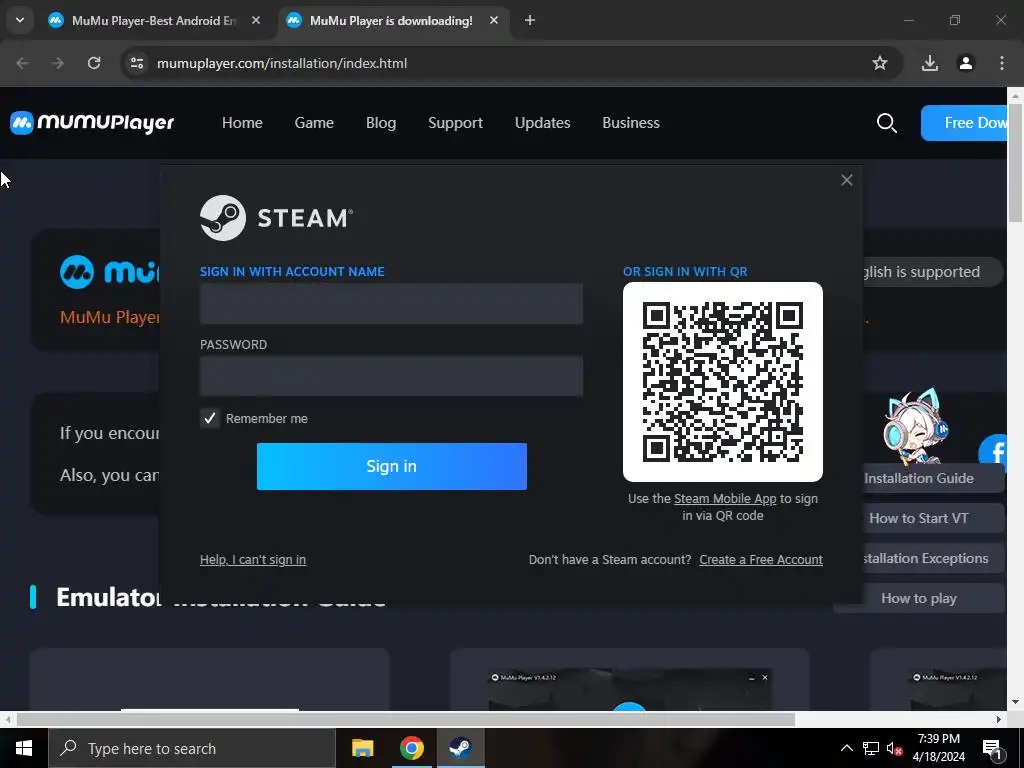Click the Steam logo in the sign-in dialog

coord(276,218)
